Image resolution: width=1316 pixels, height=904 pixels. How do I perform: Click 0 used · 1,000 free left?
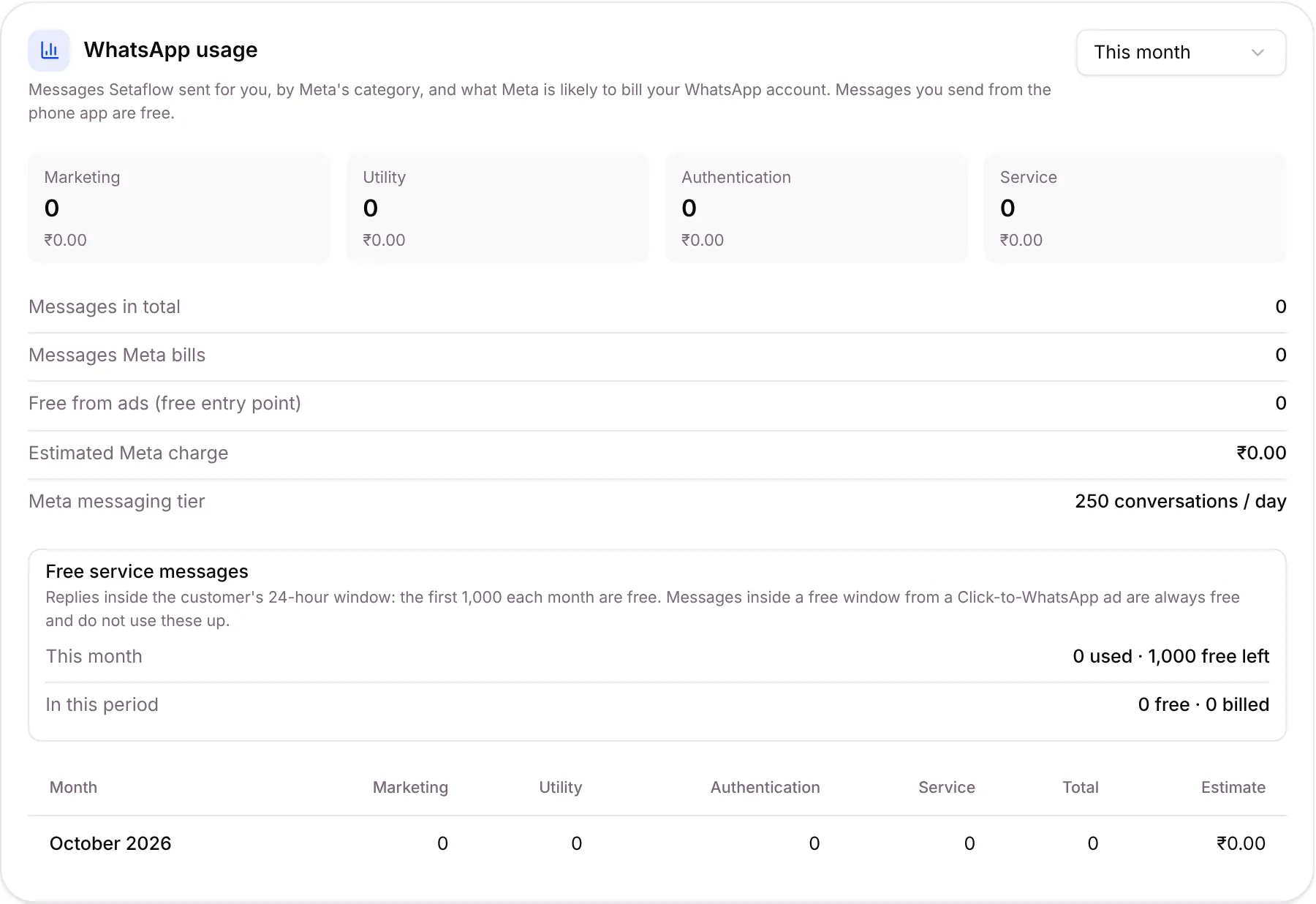(1171, 657)
